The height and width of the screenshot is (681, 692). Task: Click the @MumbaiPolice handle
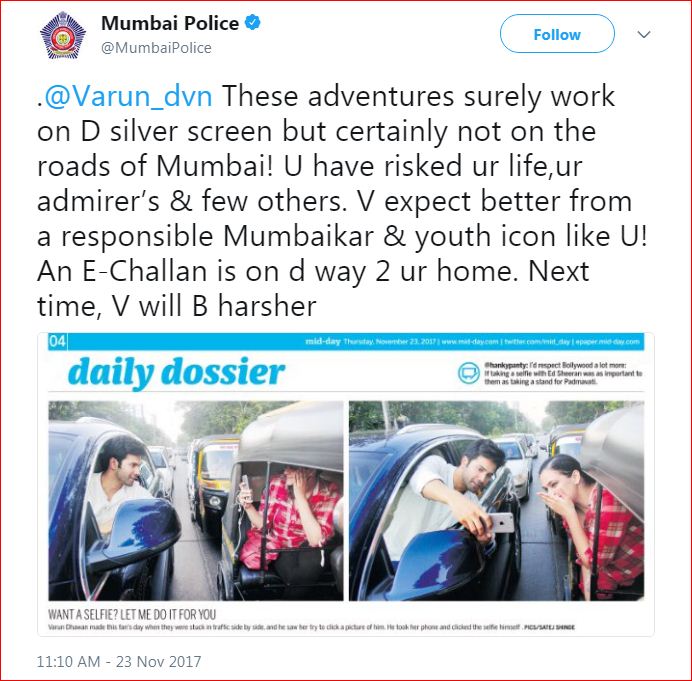coord(156,48)
